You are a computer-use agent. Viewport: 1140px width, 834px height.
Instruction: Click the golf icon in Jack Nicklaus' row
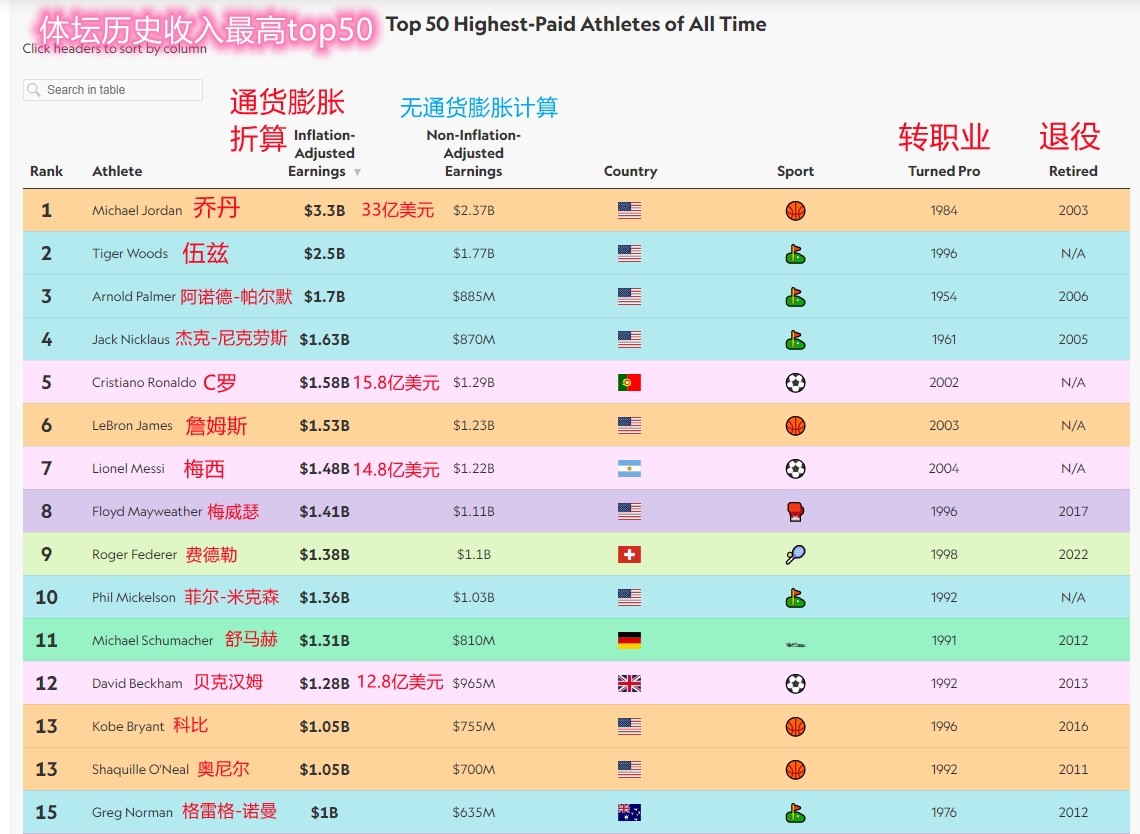click(795, 340)
